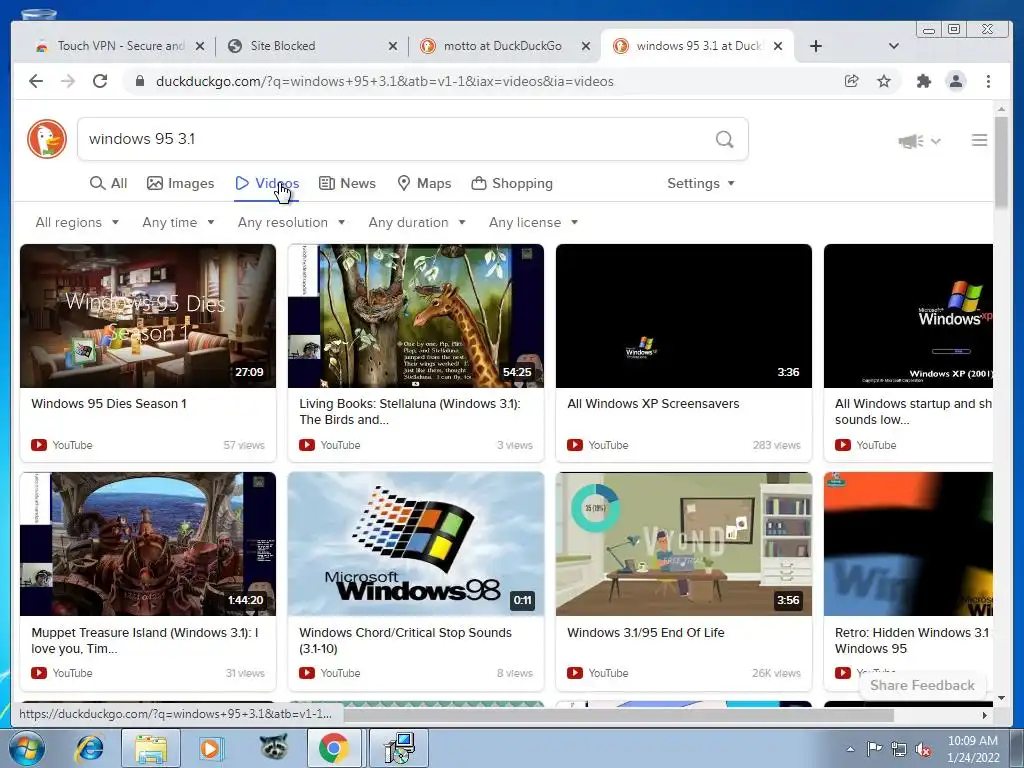The image size is (1024, 768).
Task: Switch to motto at DuckDuckGo tab
Action: click(503, 46)
